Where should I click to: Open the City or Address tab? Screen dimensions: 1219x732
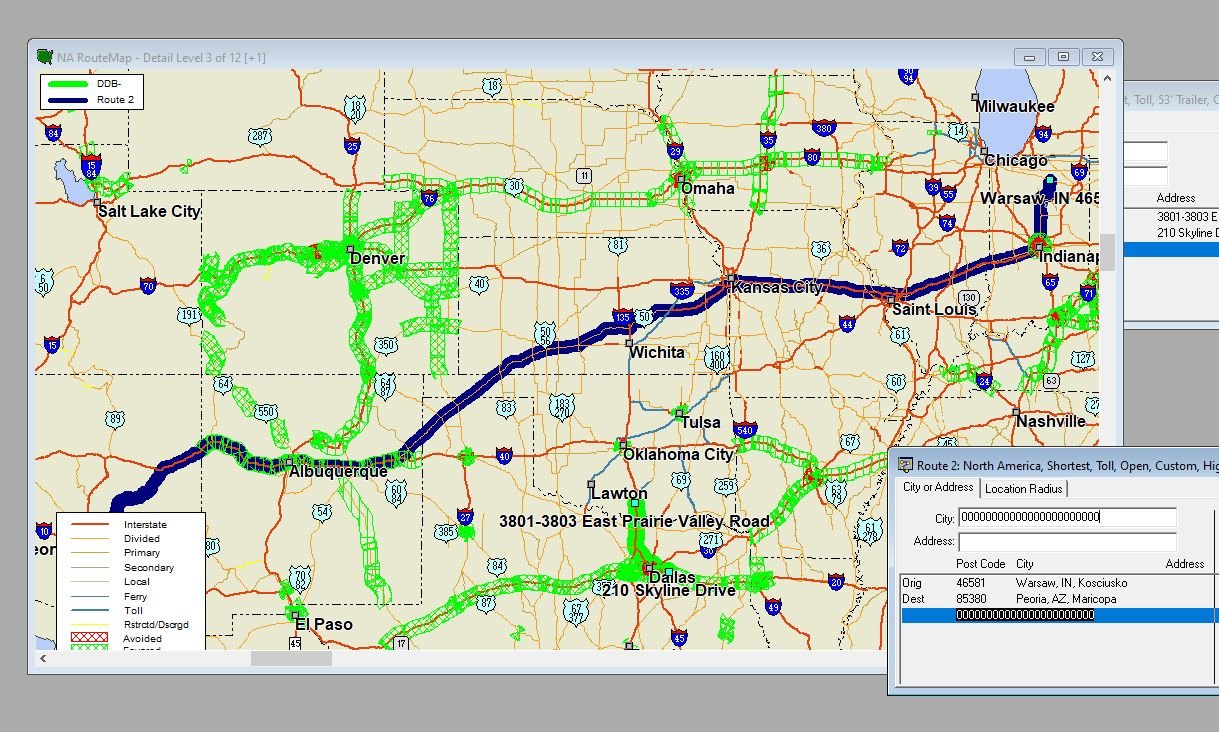tap(938, 487)
